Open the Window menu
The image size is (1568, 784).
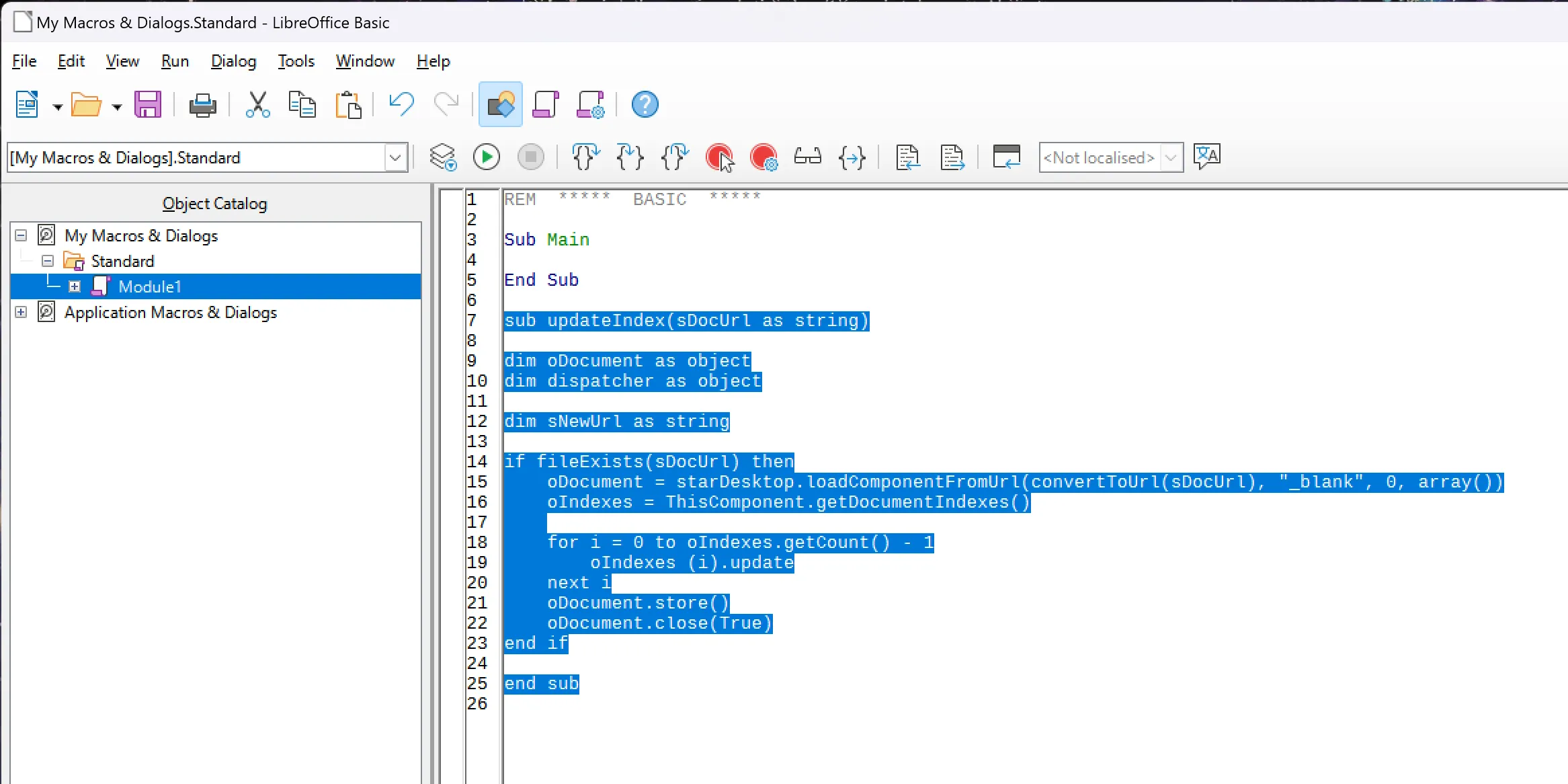[x=365, y=61]
